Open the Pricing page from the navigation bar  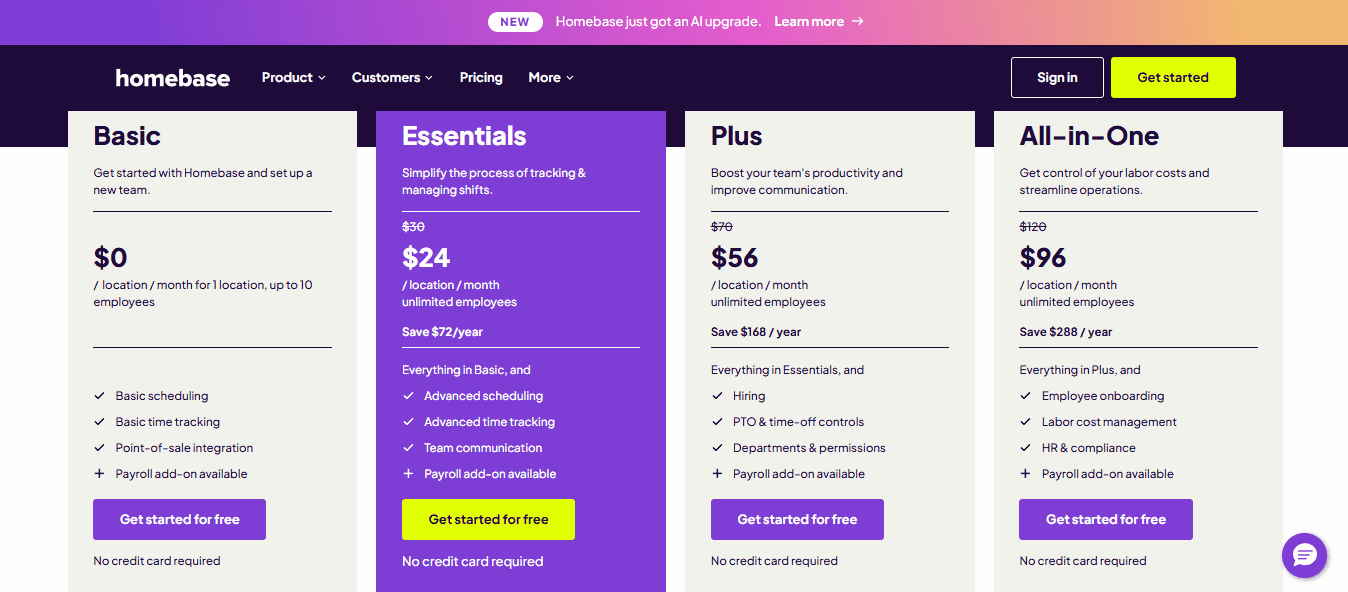(481, 77)
